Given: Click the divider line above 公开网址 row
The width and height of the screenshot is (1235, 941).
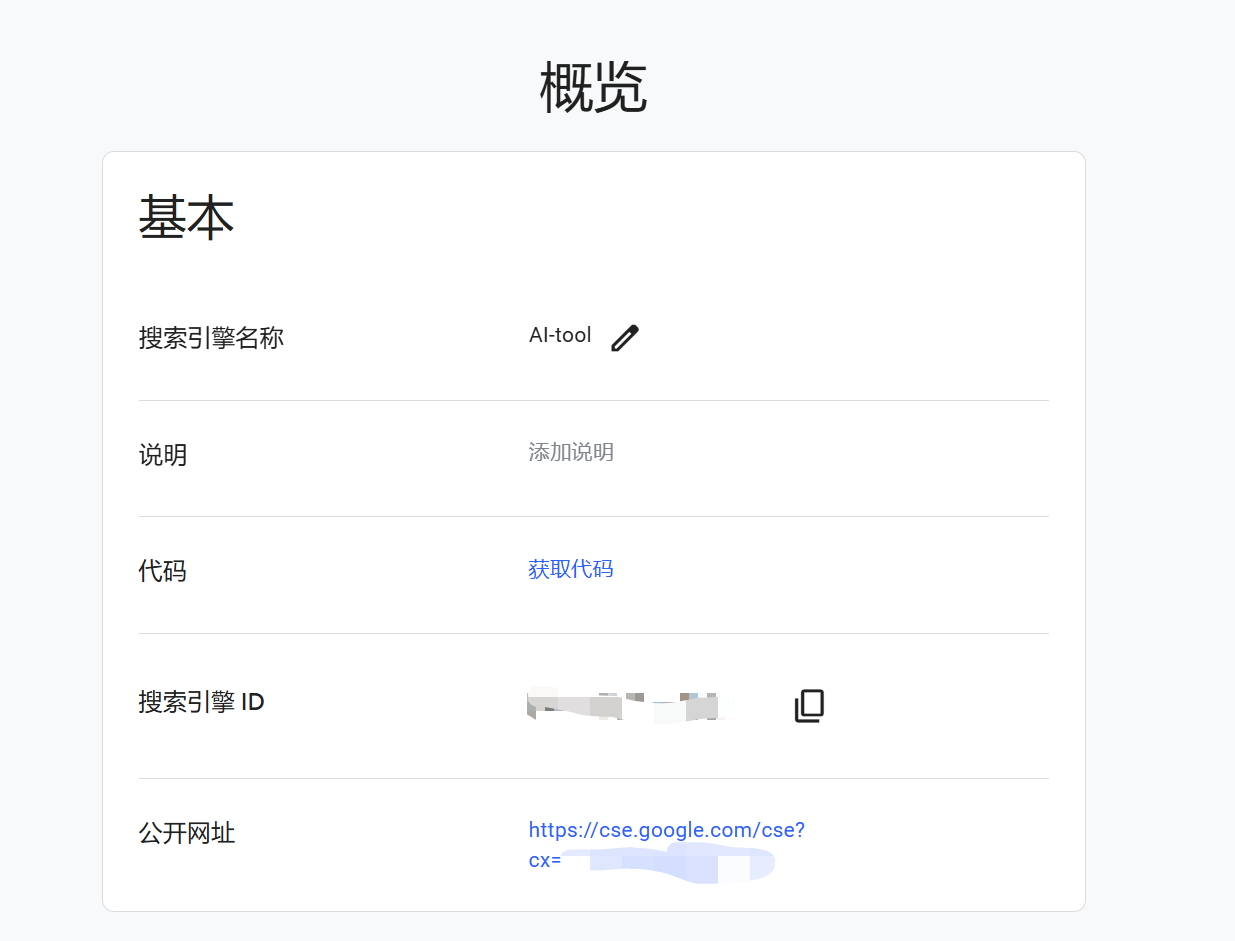Looking at the screenshot, I should 593,778.
